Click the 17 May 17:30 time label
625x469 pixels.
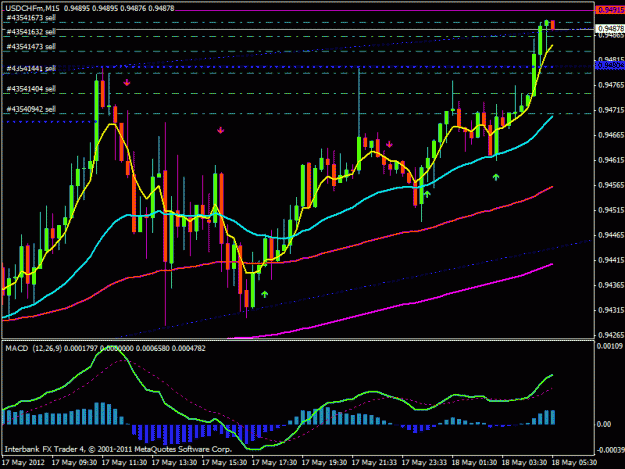(274, 463)
